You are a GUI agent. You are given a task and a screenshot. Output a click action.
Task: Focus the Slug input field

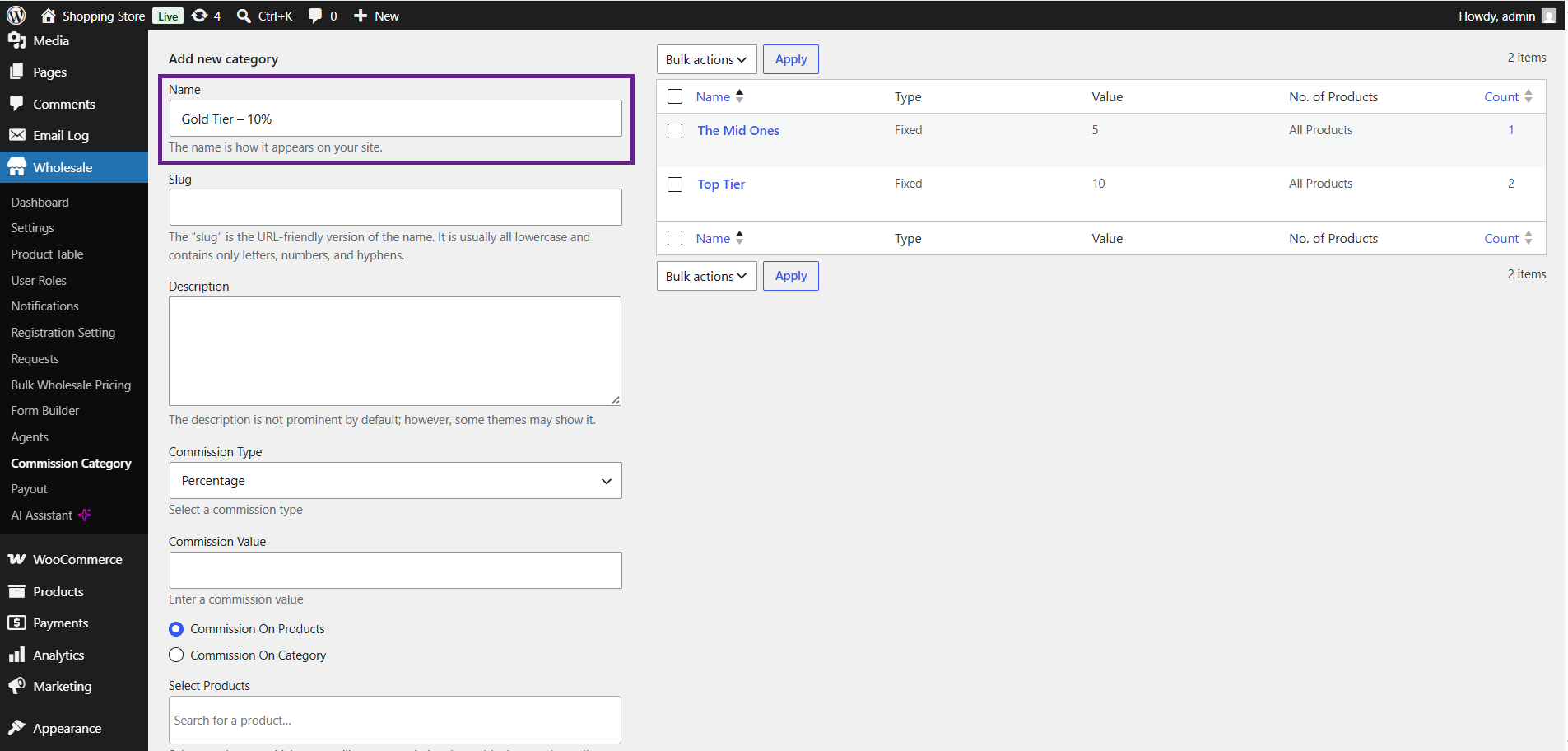coord(395,208)
